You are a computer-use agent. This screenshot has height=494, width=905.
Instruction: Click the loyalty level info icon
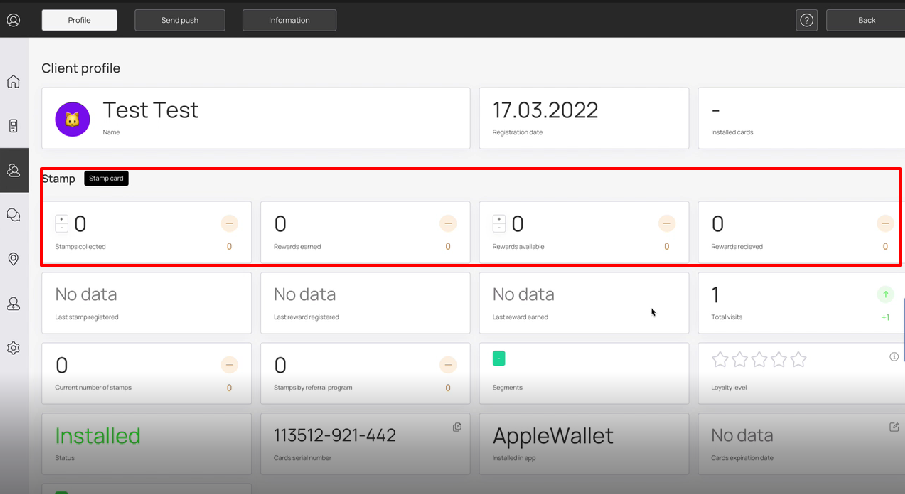coord(894,357)
